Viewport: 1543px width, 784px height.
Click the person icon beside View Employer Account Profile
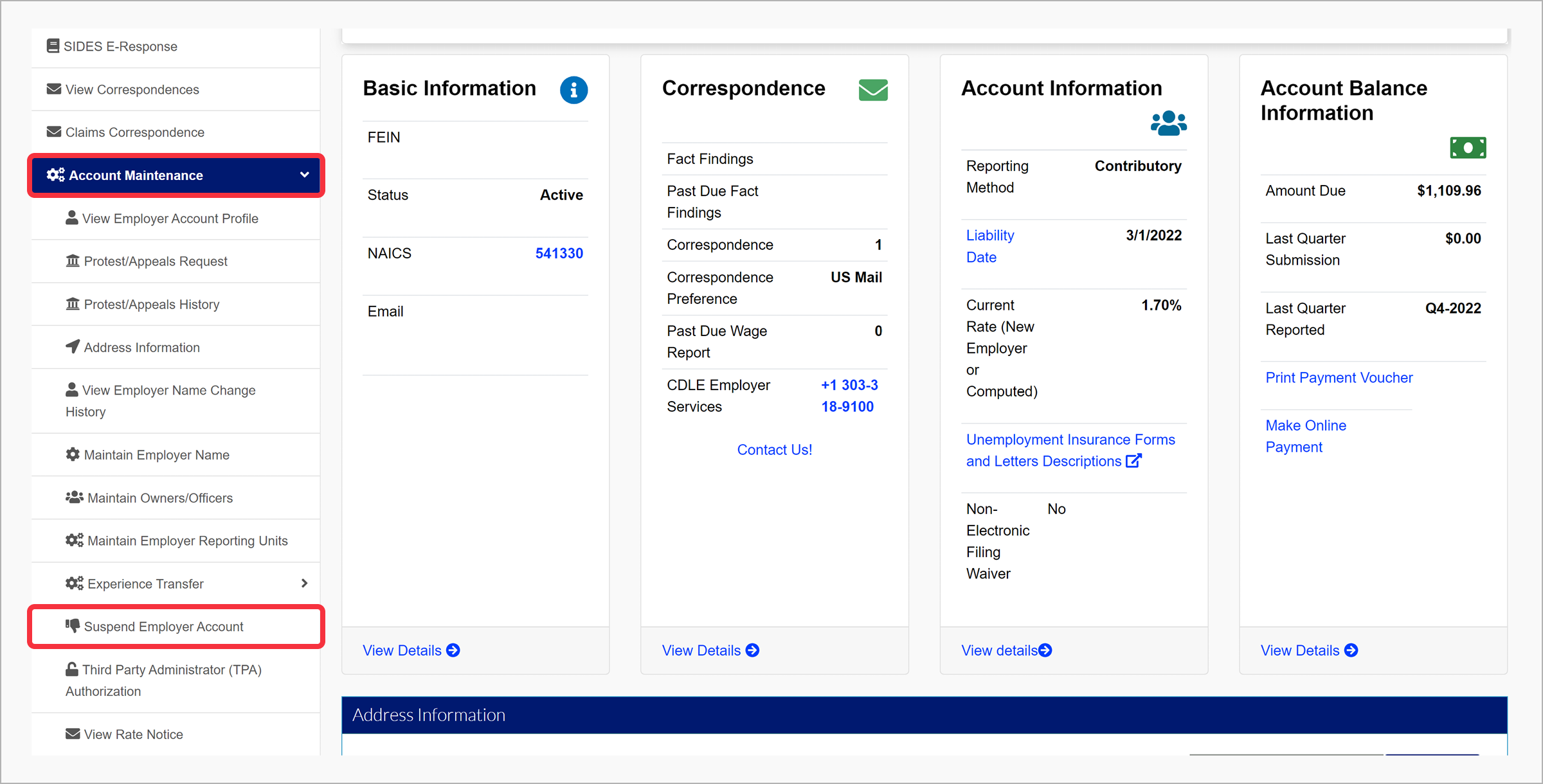pyautogui.click(x=71, y=217)
